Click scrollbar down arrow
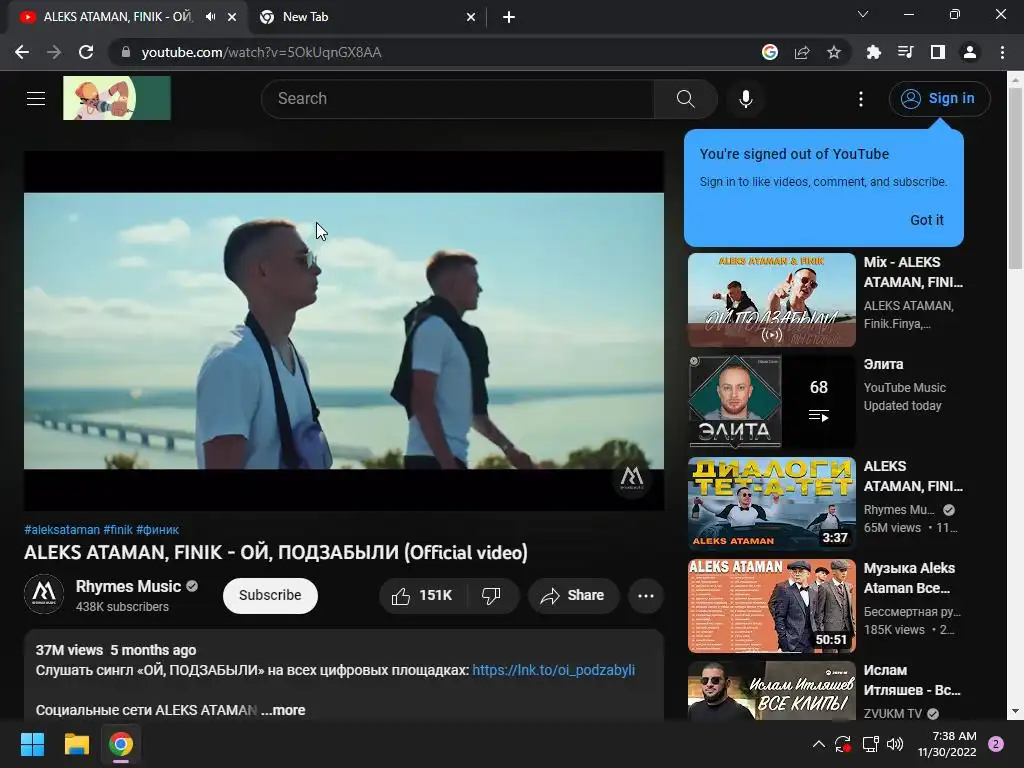Viewport: 1024px width, 768px height. click(x=1015, y=711)
